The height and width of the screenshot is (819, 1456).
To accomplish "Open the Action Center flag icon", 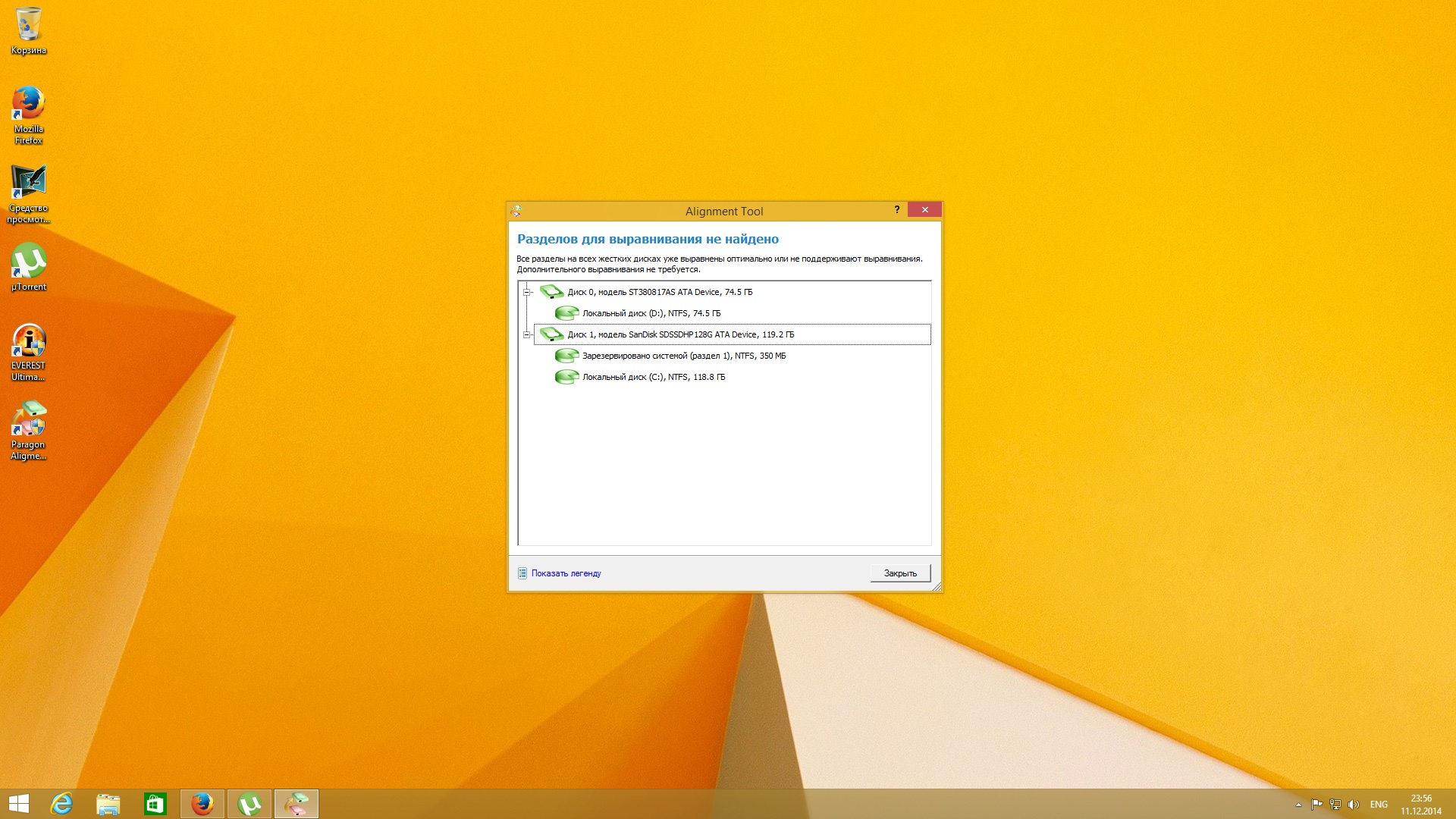I will pos(1316,805).
